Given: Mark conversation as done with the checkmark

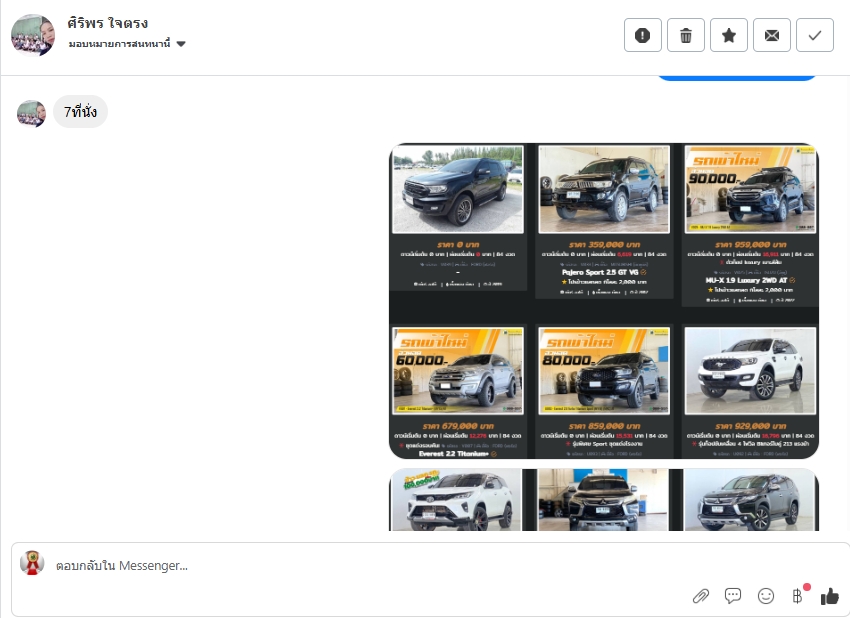Looking at the screenshot, I should (815, 35).
